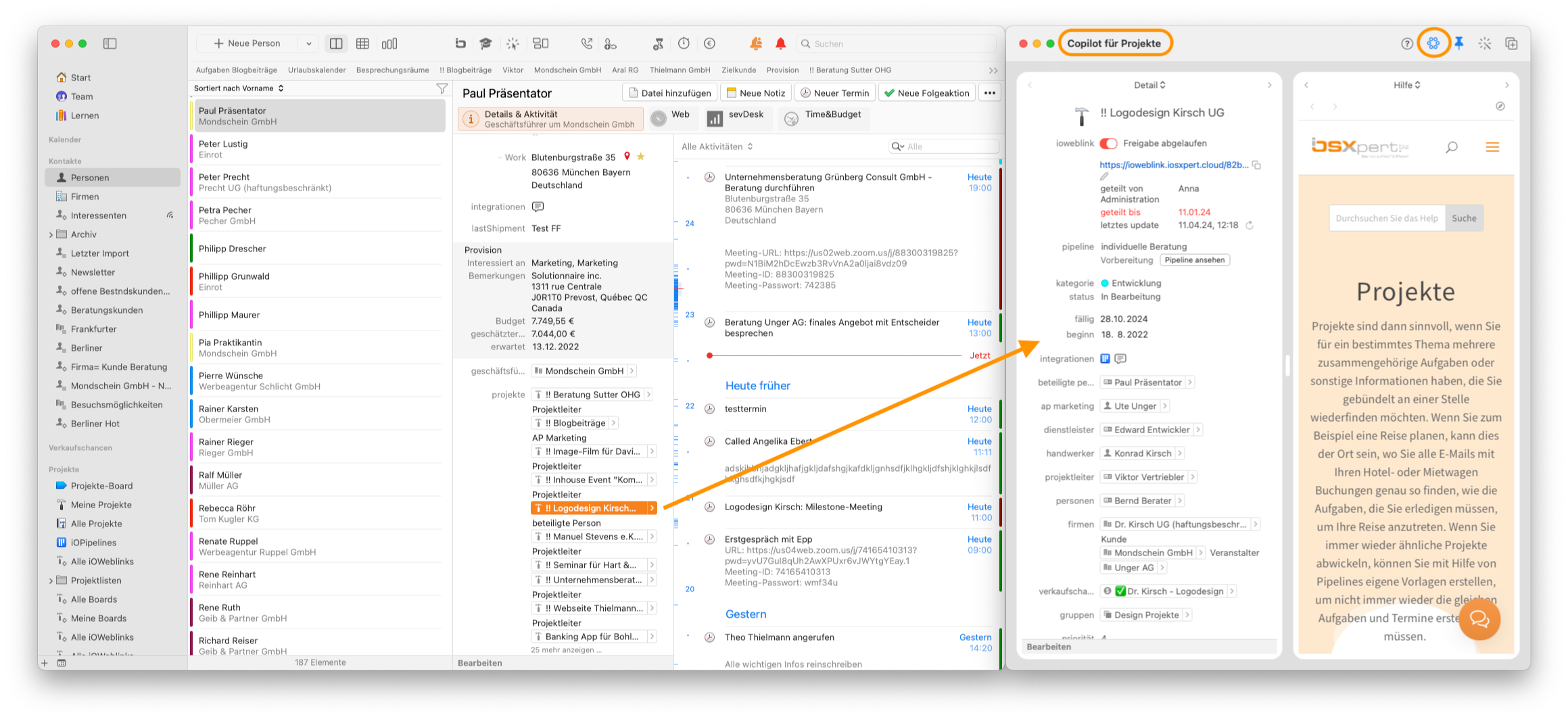Open the sevDesk tab

pyautogui.click(x=736, y=118)
